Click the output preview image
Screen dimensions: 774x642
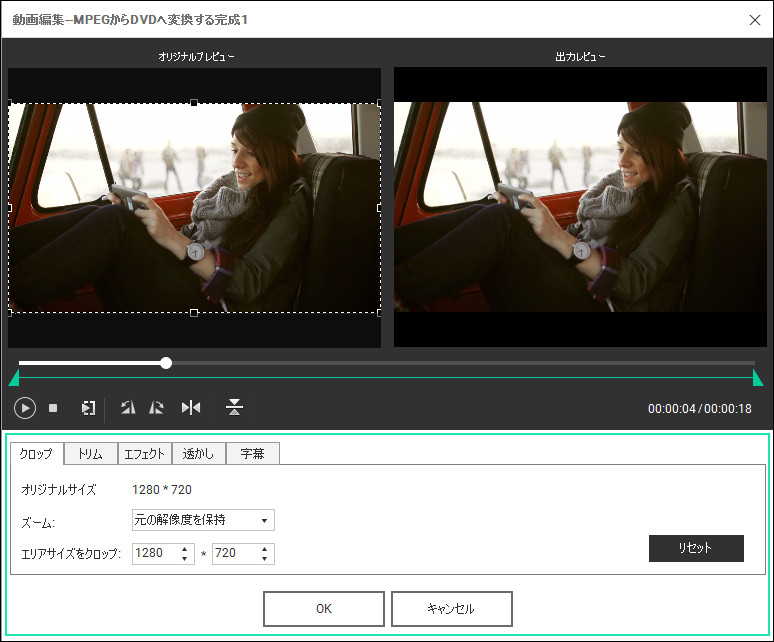pyautogui.click(x=580, y=207)
